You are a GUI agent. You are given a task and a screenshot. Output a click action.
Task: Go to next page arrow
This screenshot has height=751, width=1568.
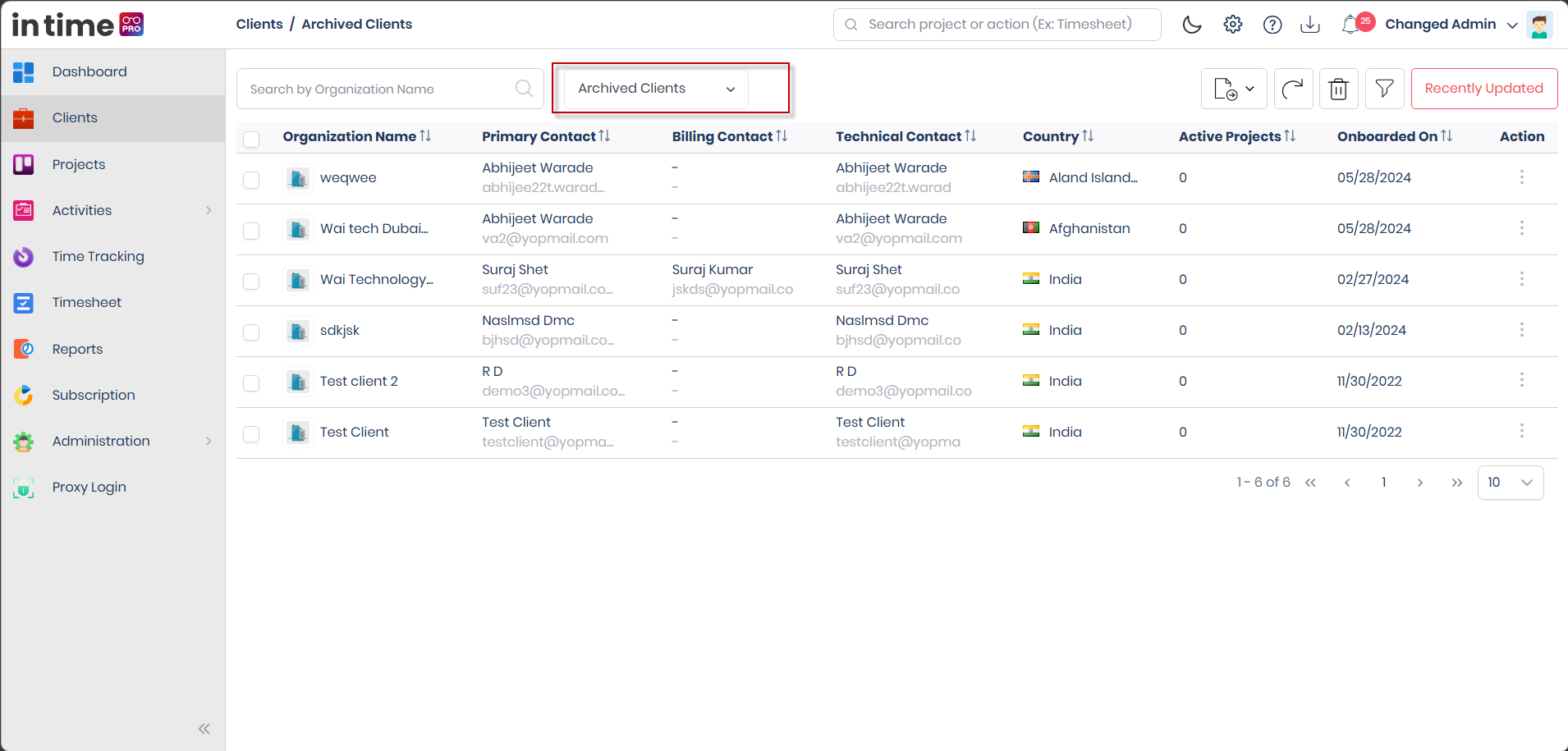click(x=1419, y=483)
